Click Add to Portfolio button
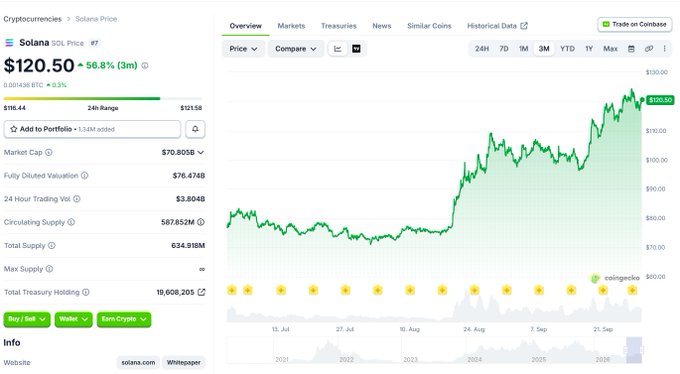 92,129
